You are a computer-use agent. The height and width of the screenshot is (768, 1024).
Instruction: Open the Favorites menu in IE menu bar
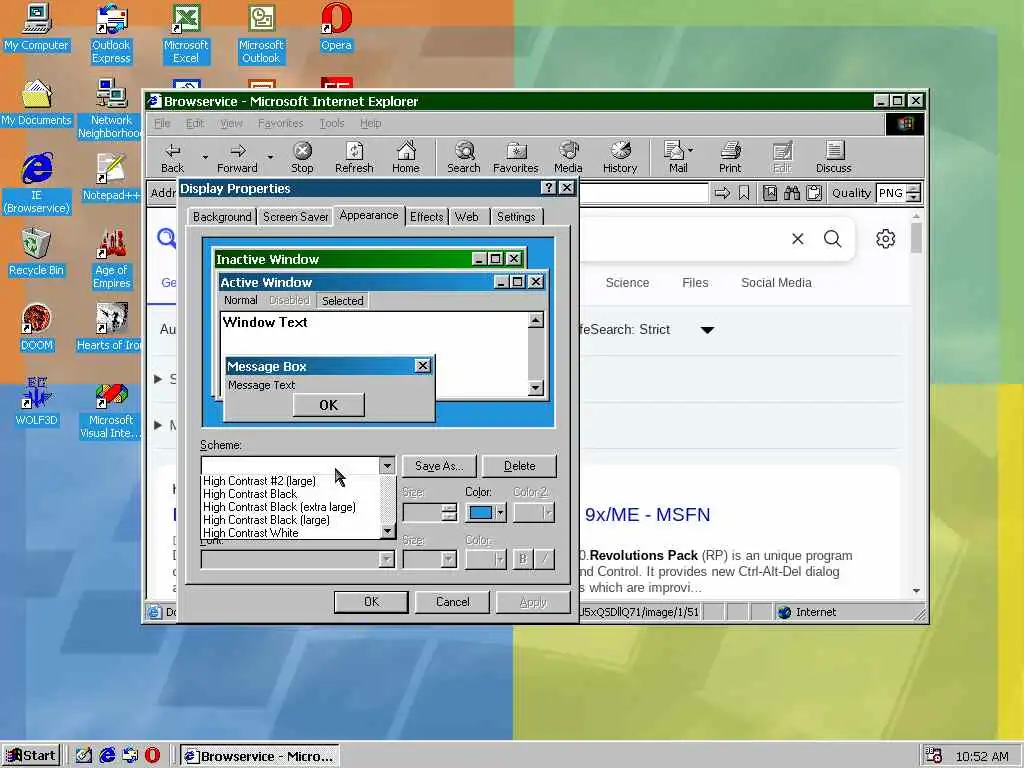coord(280,123)
